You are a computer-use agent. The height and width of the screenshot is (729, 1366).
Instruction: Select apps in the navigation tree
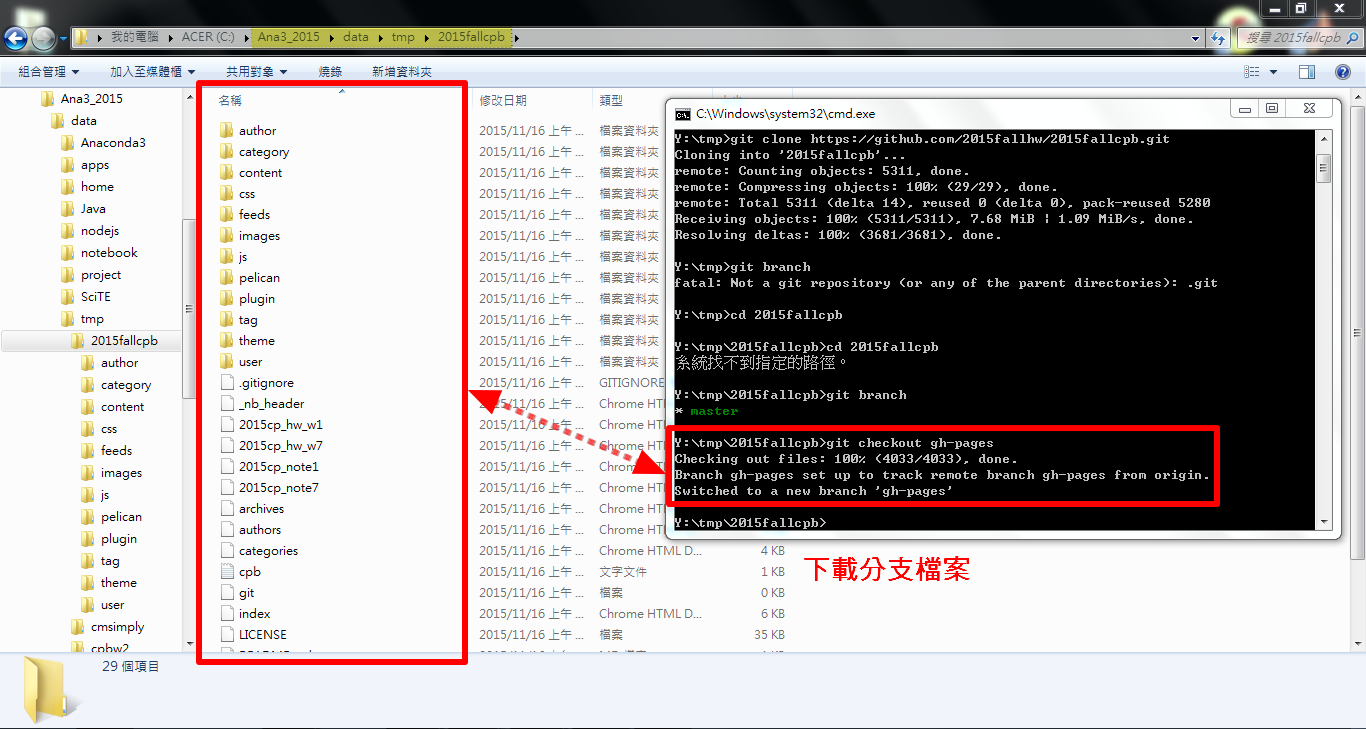95,165
